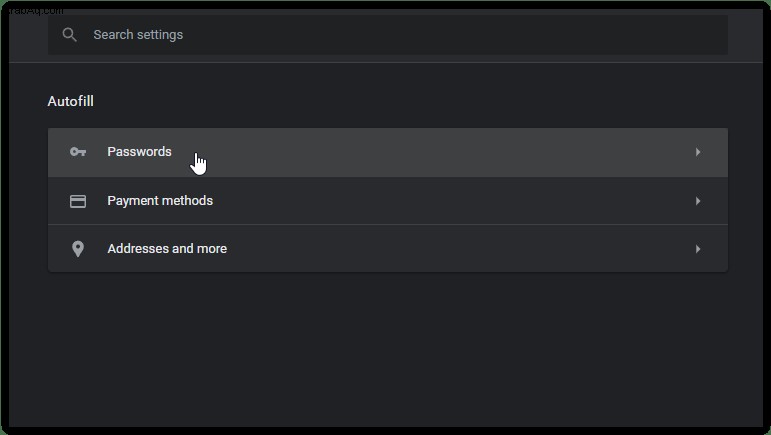
Task: Click the Payment methods label text
Action: click(160, 201)
